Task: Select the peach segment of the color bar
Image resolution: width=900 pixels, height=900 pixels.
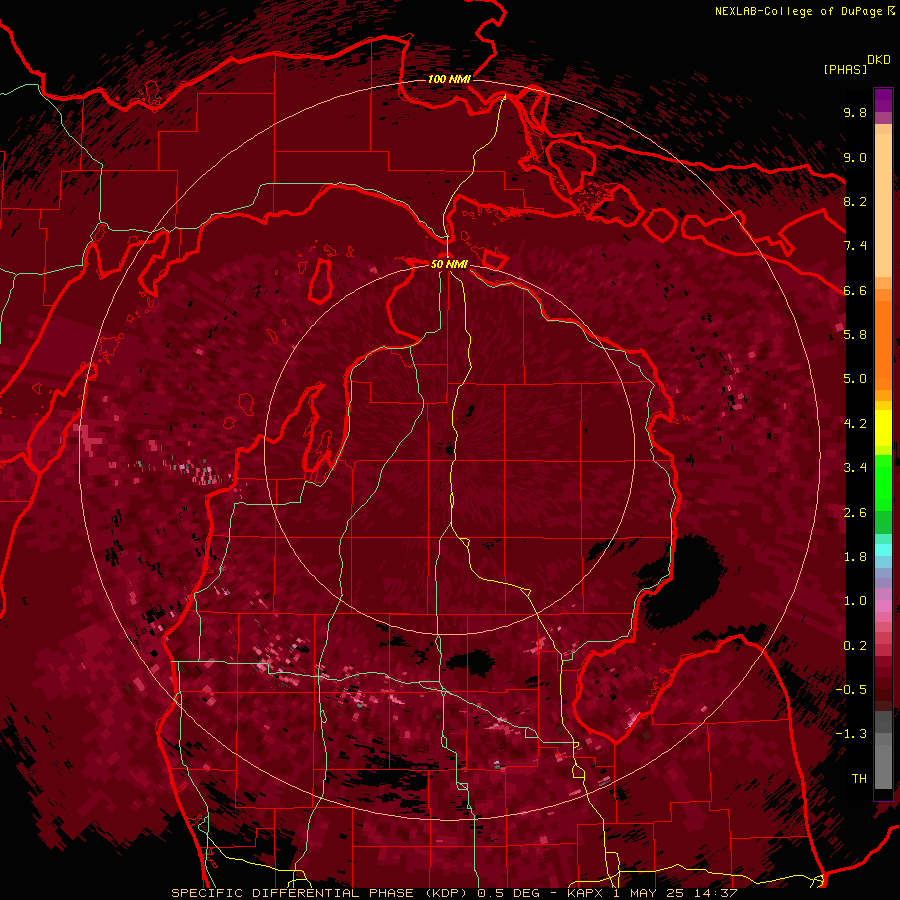Action: (883, 205)
